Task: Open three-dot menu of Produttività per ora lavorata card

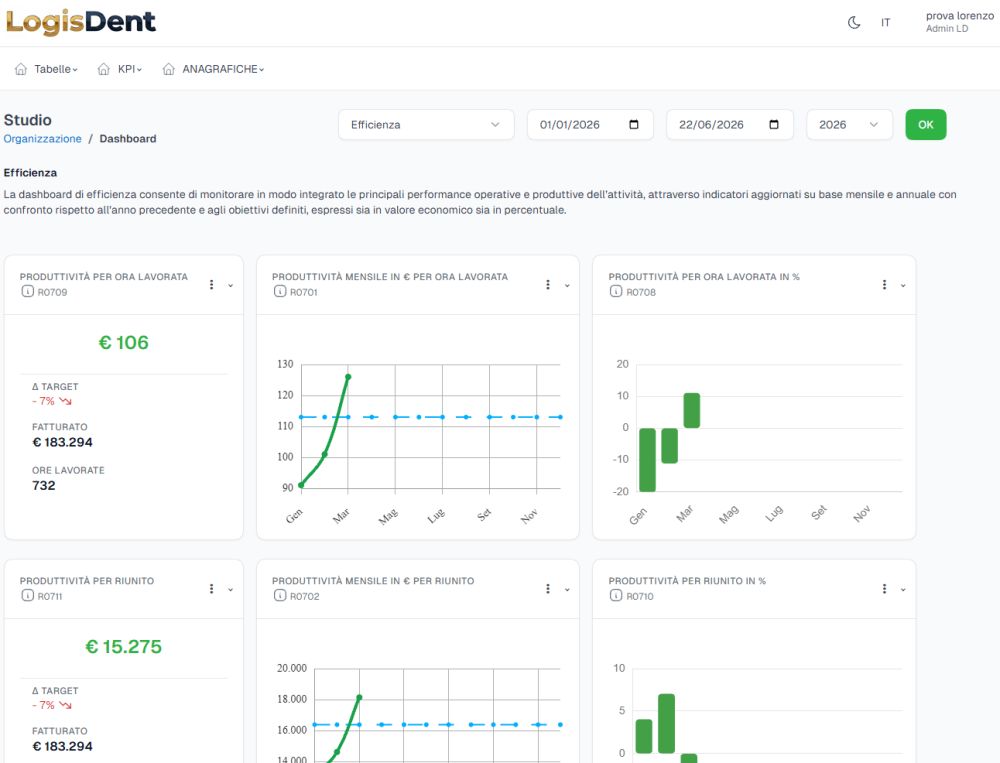Action: coord(212,285)
